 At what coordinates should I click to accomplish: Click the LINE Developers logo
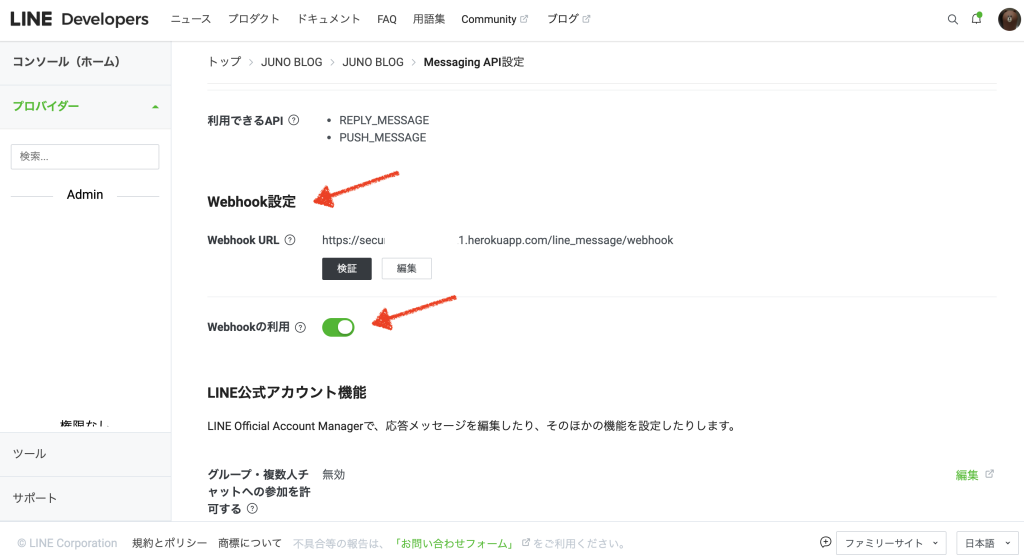tap(80, 20)
